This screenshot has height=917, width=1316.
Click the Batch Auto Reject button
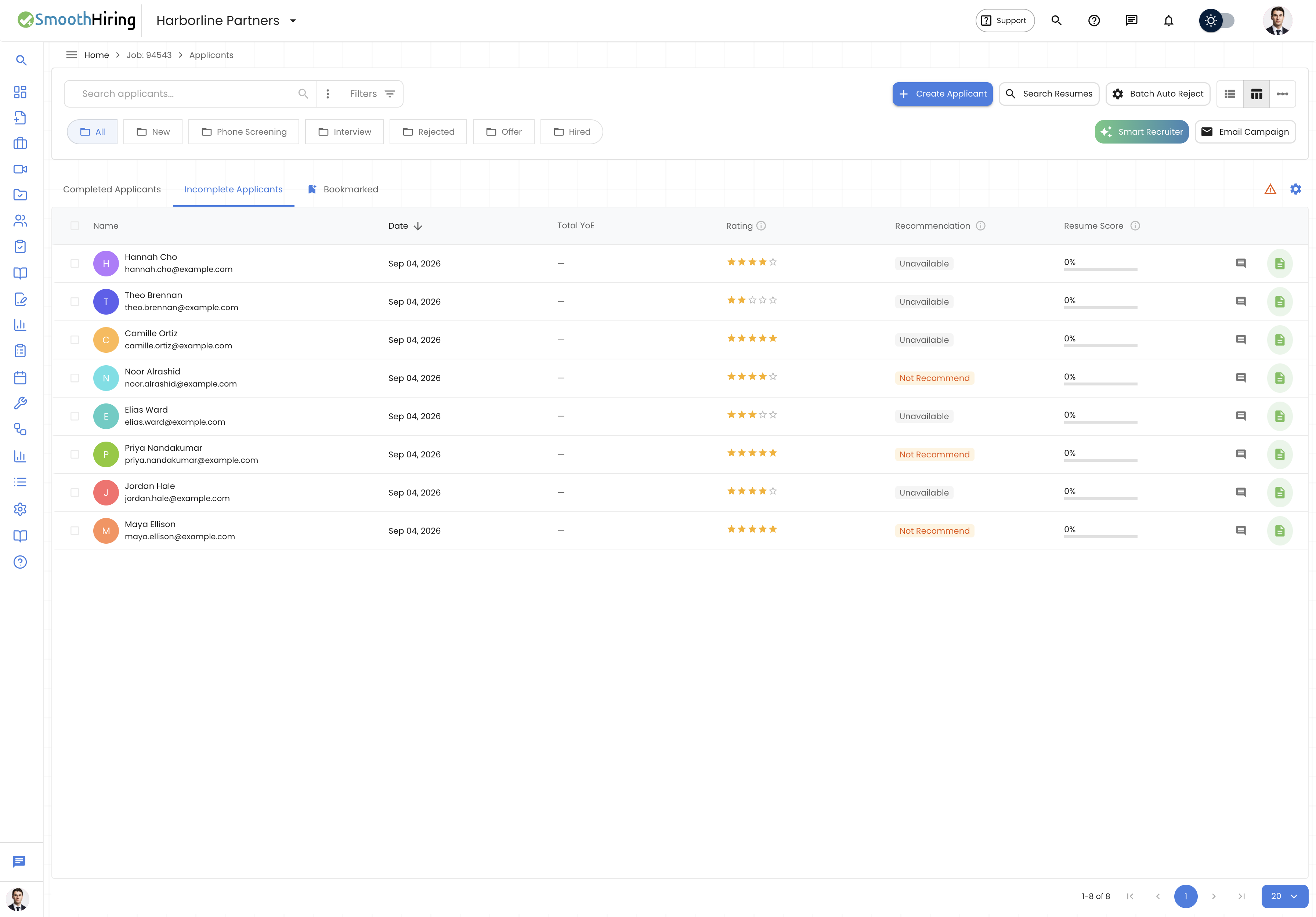click(1158, 94)
